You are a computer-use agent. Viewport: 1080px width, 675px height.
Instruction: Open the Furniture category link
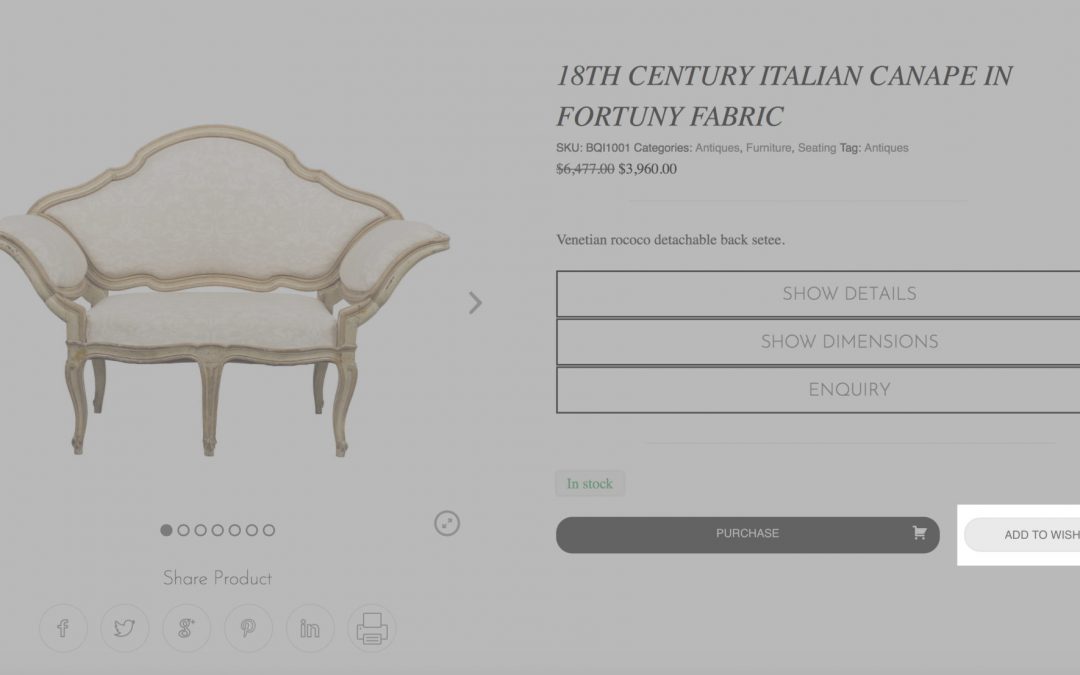[769, 148]
